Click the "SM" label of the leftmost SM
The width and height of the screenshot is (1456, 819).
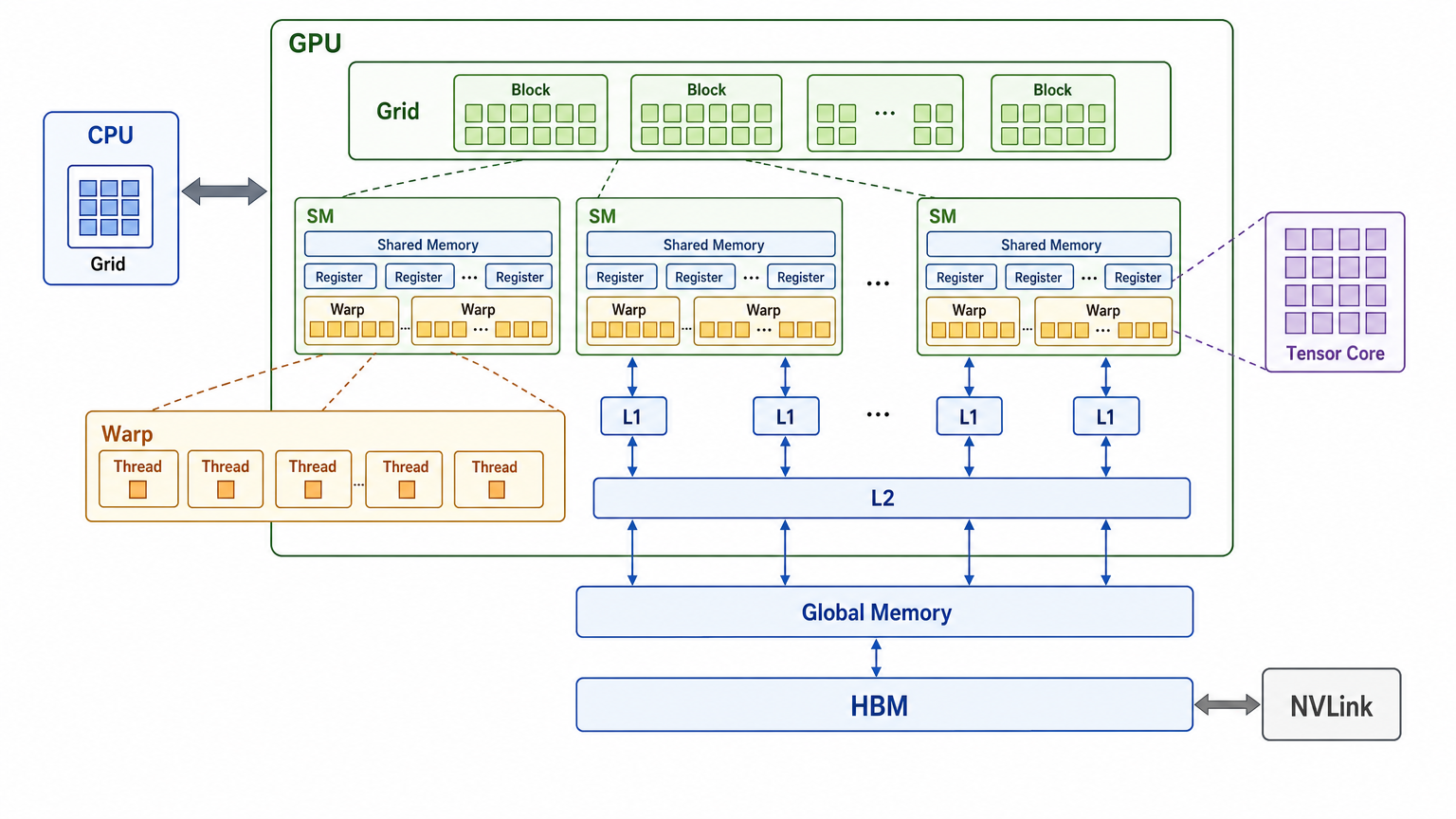[x=320, y=216]
